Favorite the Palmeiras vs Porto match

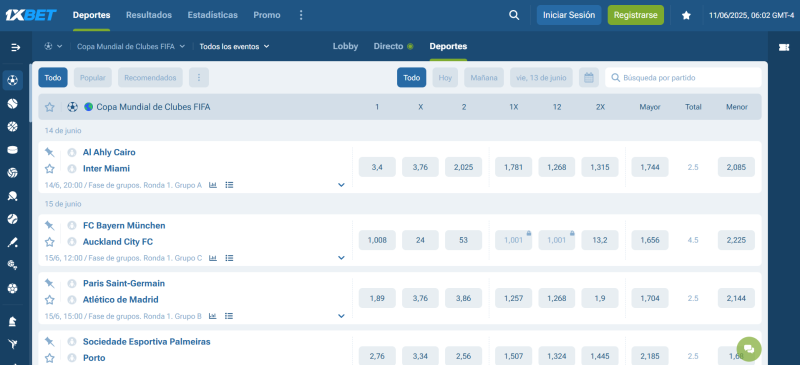pyautogui.click(x=49, y=358)
